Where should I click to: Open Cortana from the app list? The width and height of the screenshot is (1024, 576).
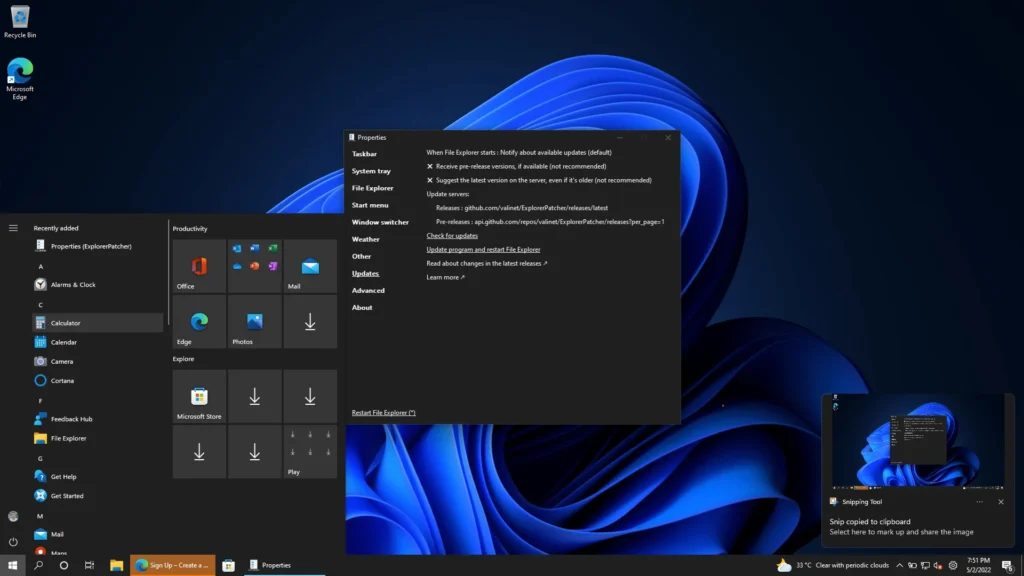pyautogui.click(x=98, y=381)
